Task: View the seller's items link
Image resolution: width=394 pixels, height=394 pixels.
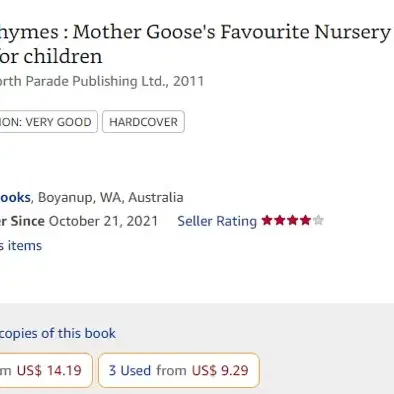Action: point(21,246)
